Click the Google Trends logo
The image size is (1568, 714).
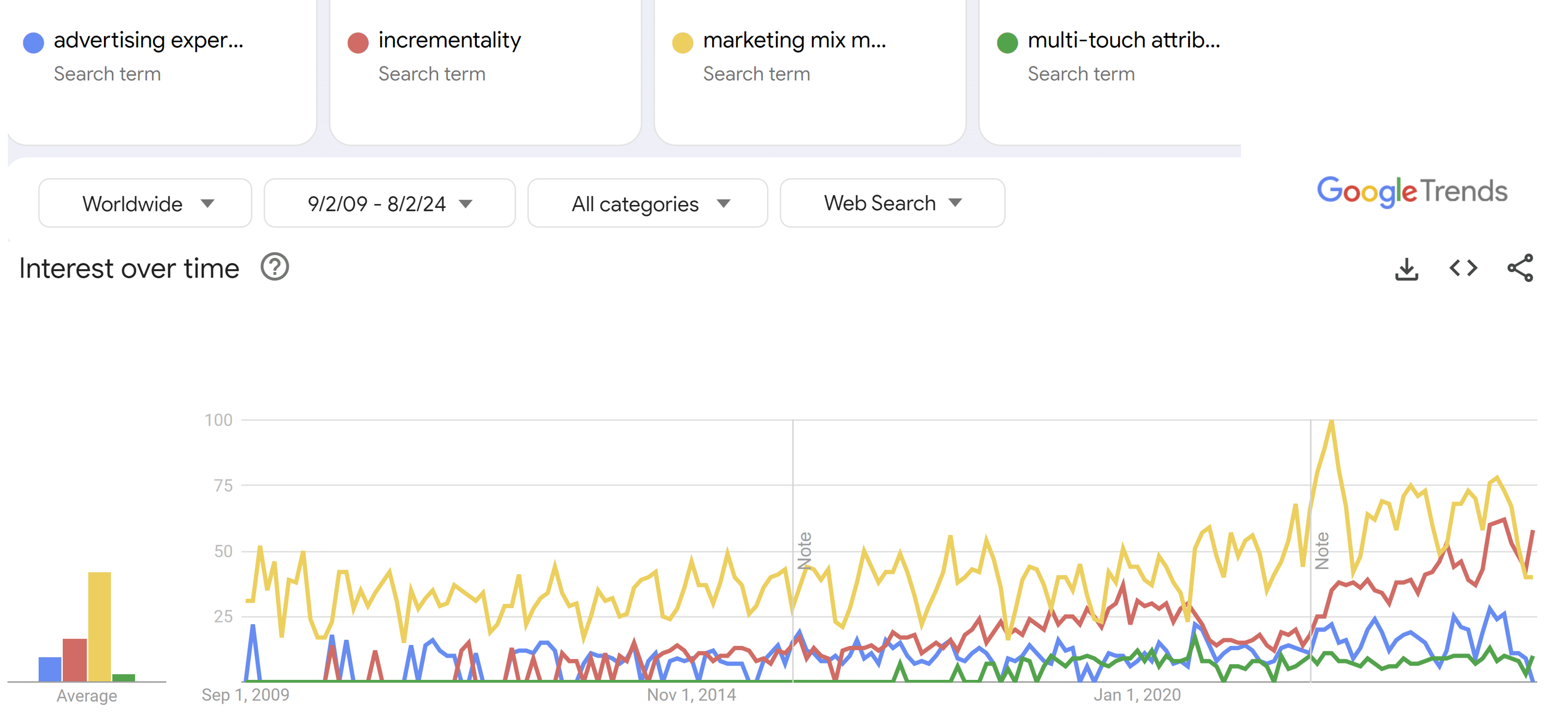coord(1411,193)
